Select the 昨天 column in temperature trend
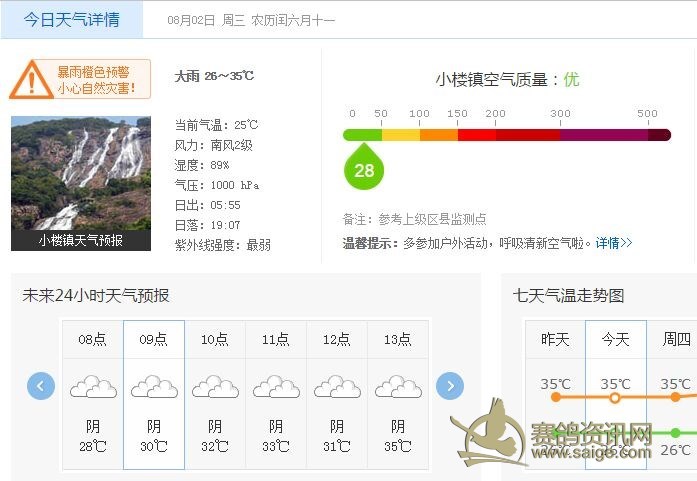 click(x=555, y=340)
